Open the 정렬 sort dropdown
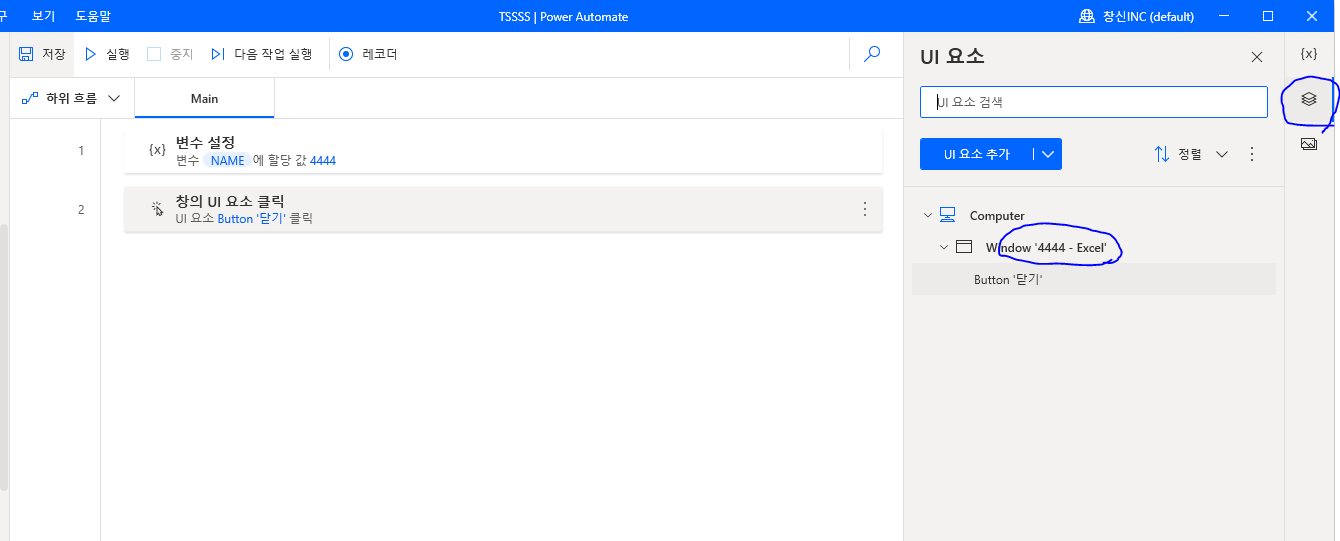Viewport: 1340px width, 541px height. 1190,154
